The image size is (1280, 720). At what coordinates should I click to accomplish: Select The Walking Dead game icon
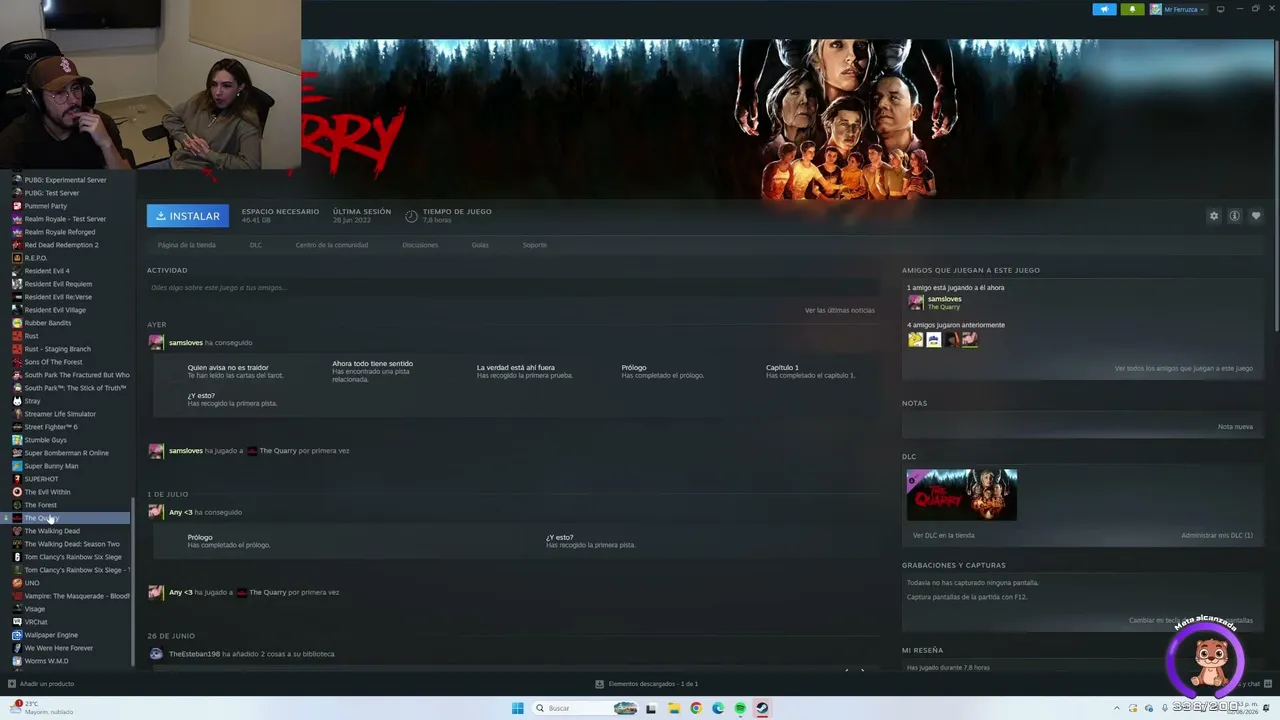(17, 531)
